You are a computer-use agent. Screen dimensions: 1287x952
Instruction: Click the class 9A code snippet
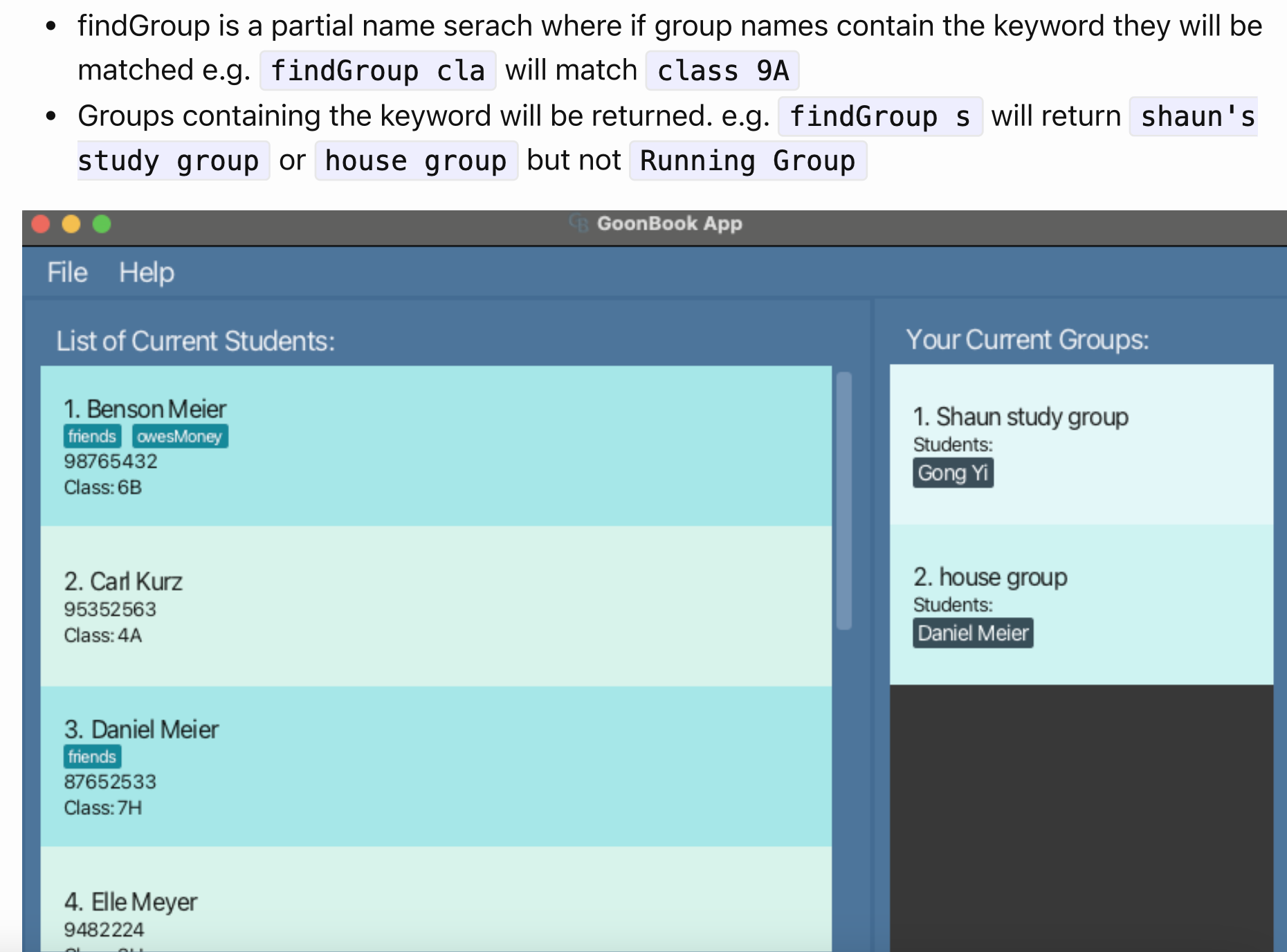pyautogui.click(x=722, y=71)
